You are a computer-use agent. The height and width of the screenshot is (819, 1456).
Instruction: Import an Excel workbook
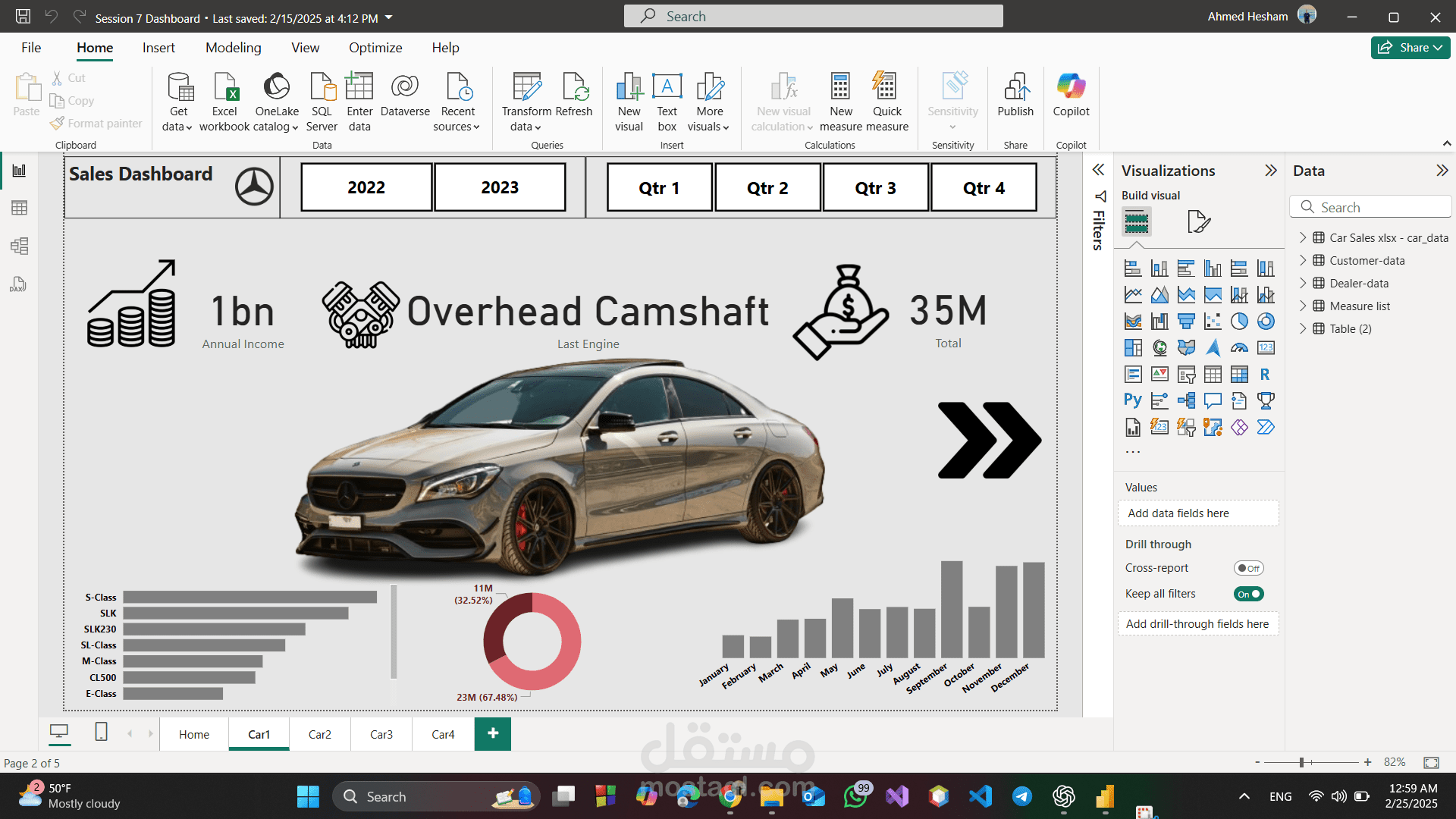pos(224,102)
